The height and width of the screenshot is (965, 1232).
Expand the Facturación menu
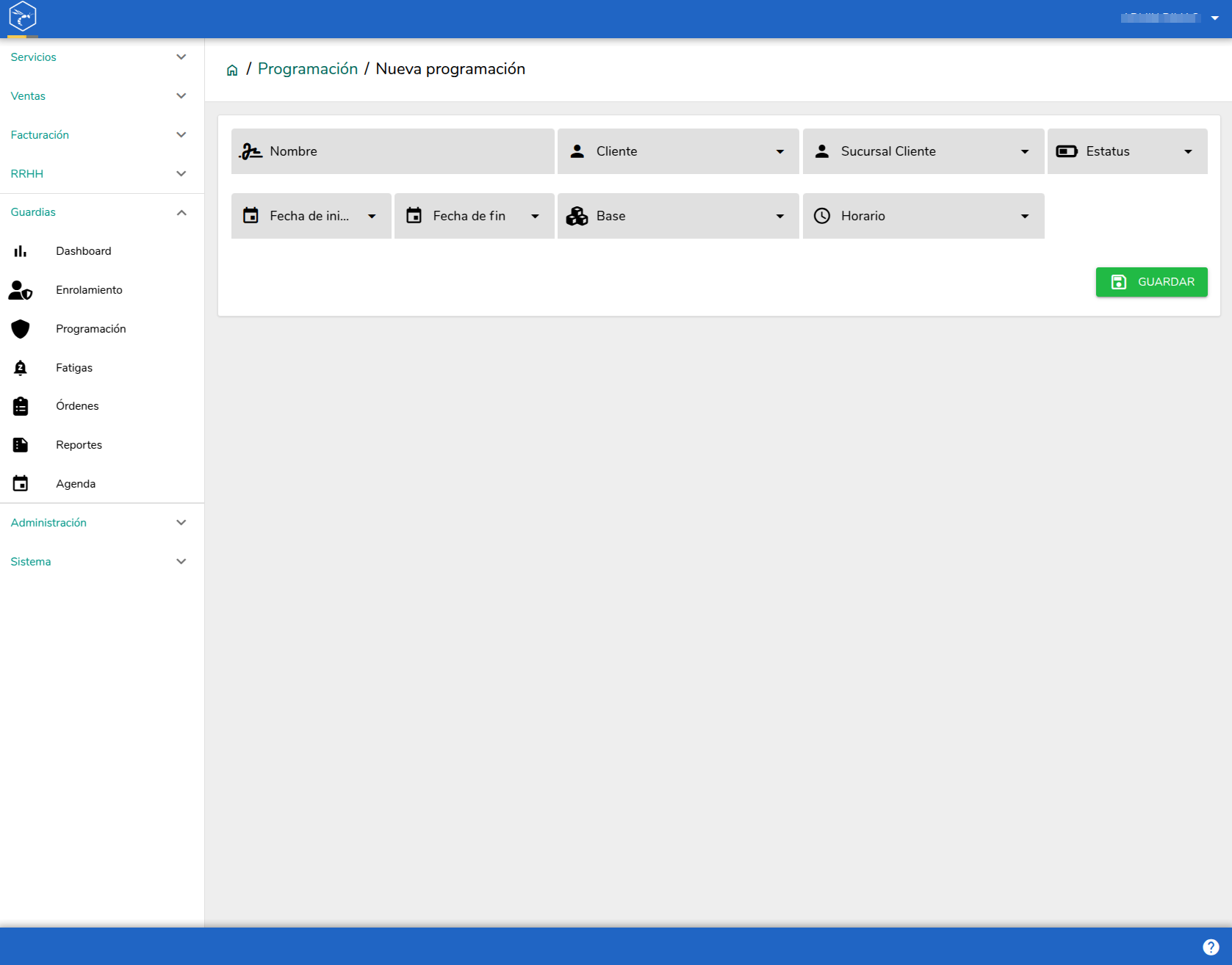102,135
